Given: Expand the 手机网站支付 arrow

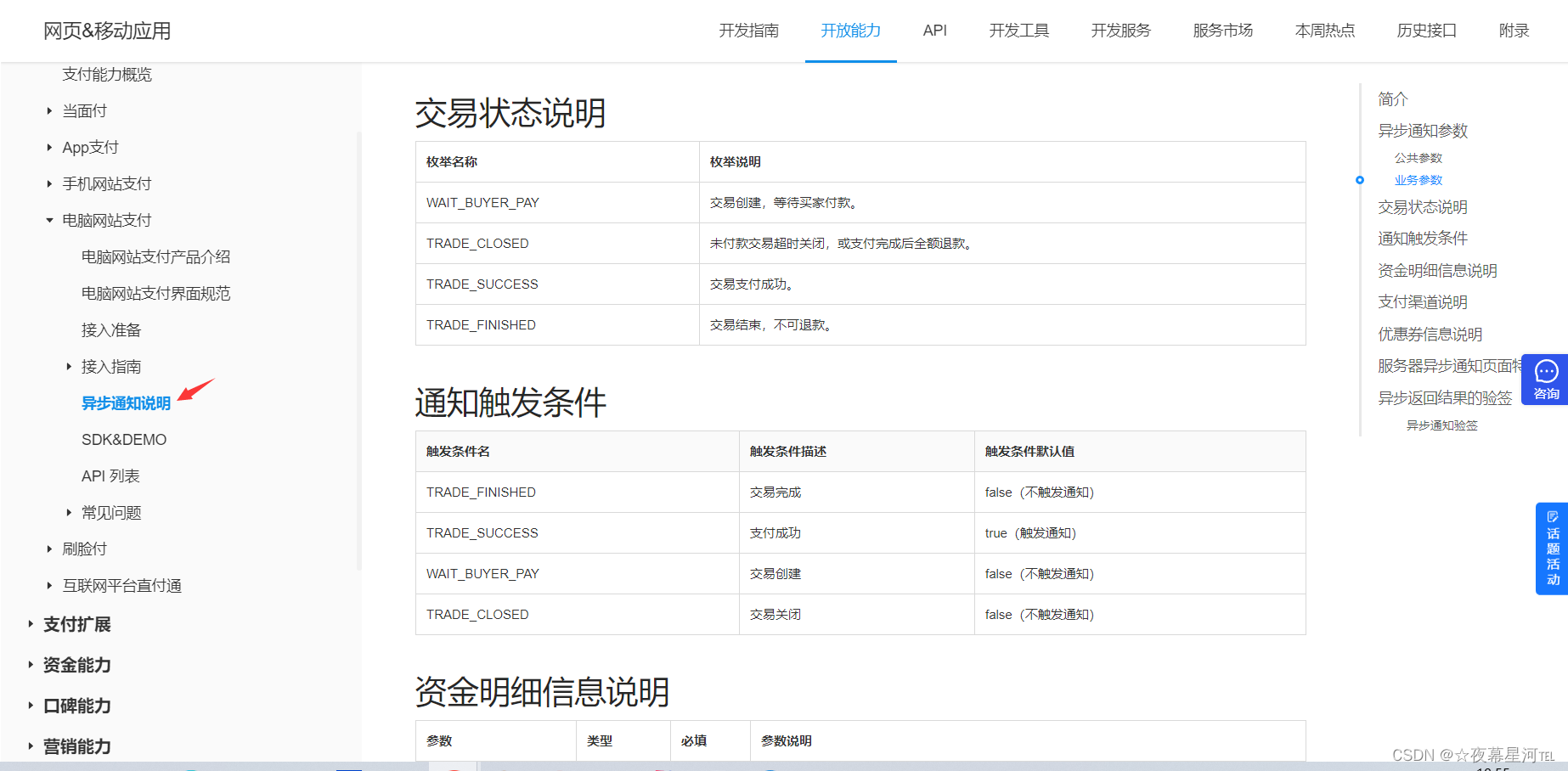Looking at the screenshot, I should [49, 184].
